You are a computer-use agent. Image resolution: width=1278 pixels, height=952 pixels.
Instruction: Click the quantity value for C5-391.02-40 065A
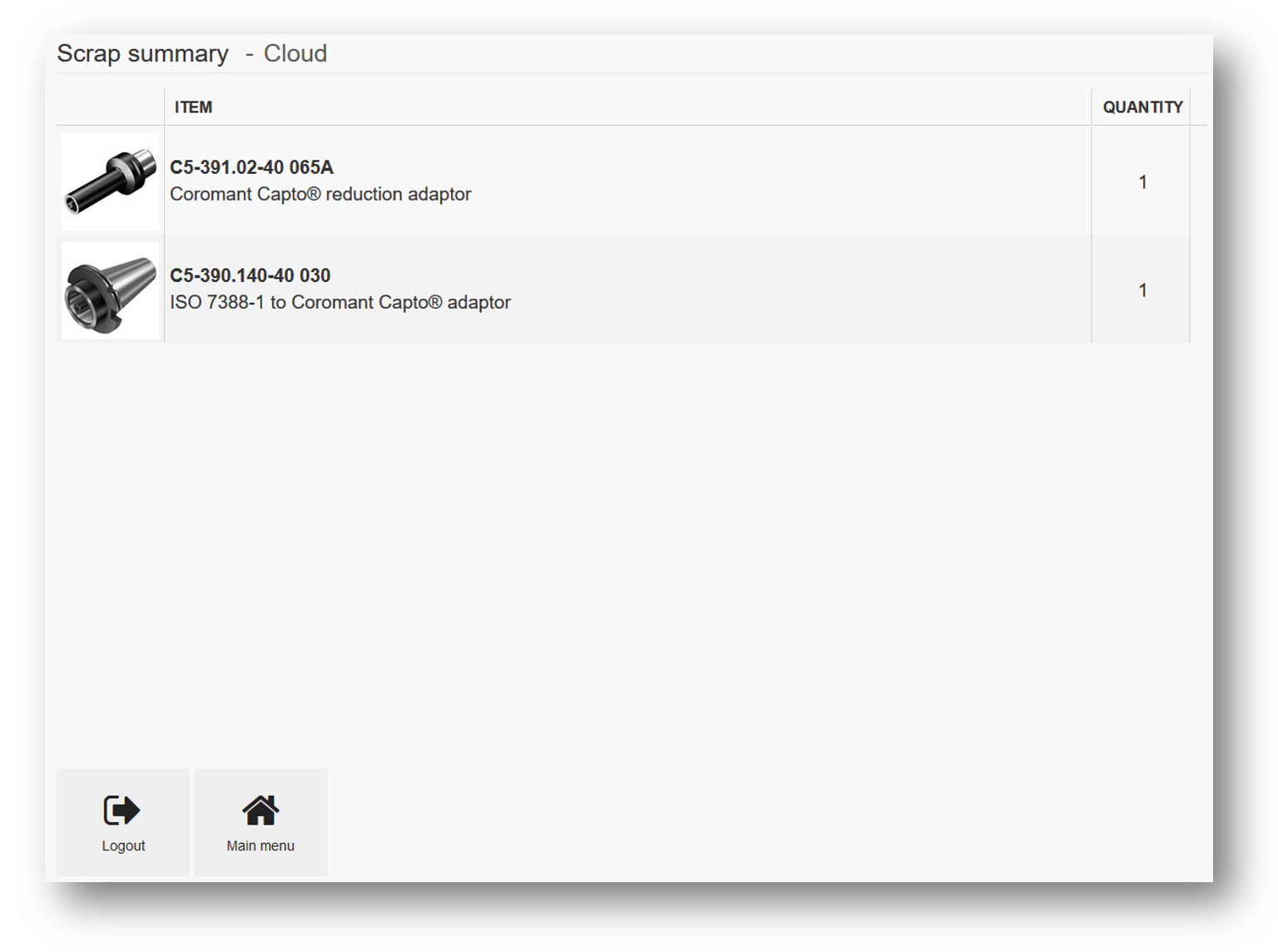(x=1142, y=182)
